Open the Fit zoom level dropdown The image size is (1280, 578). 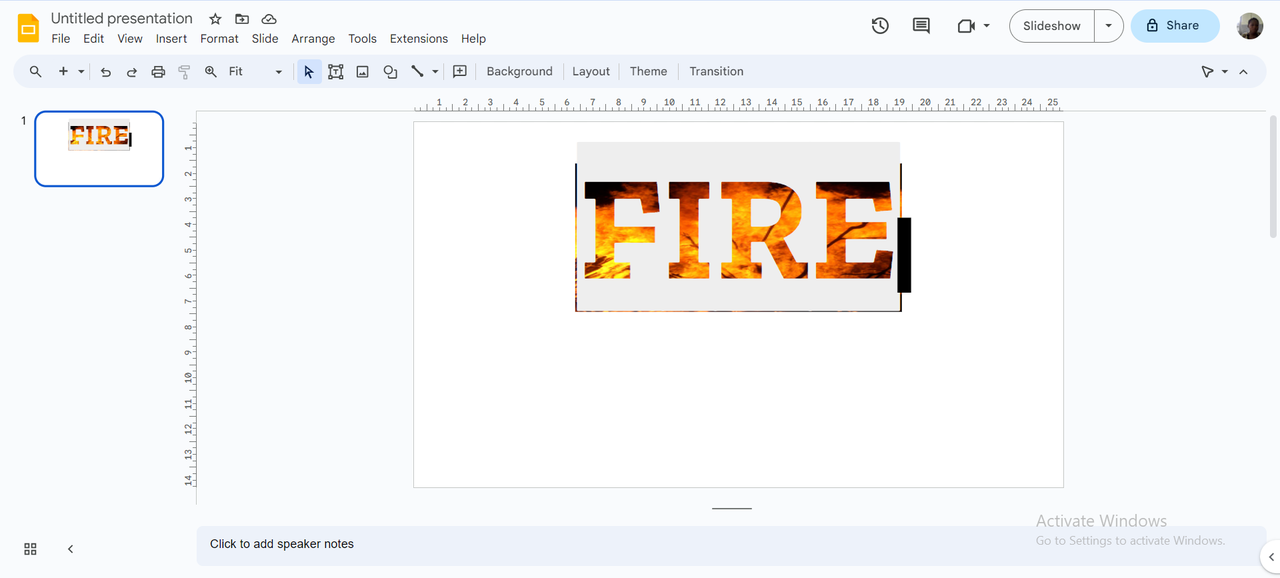point(256,72)
